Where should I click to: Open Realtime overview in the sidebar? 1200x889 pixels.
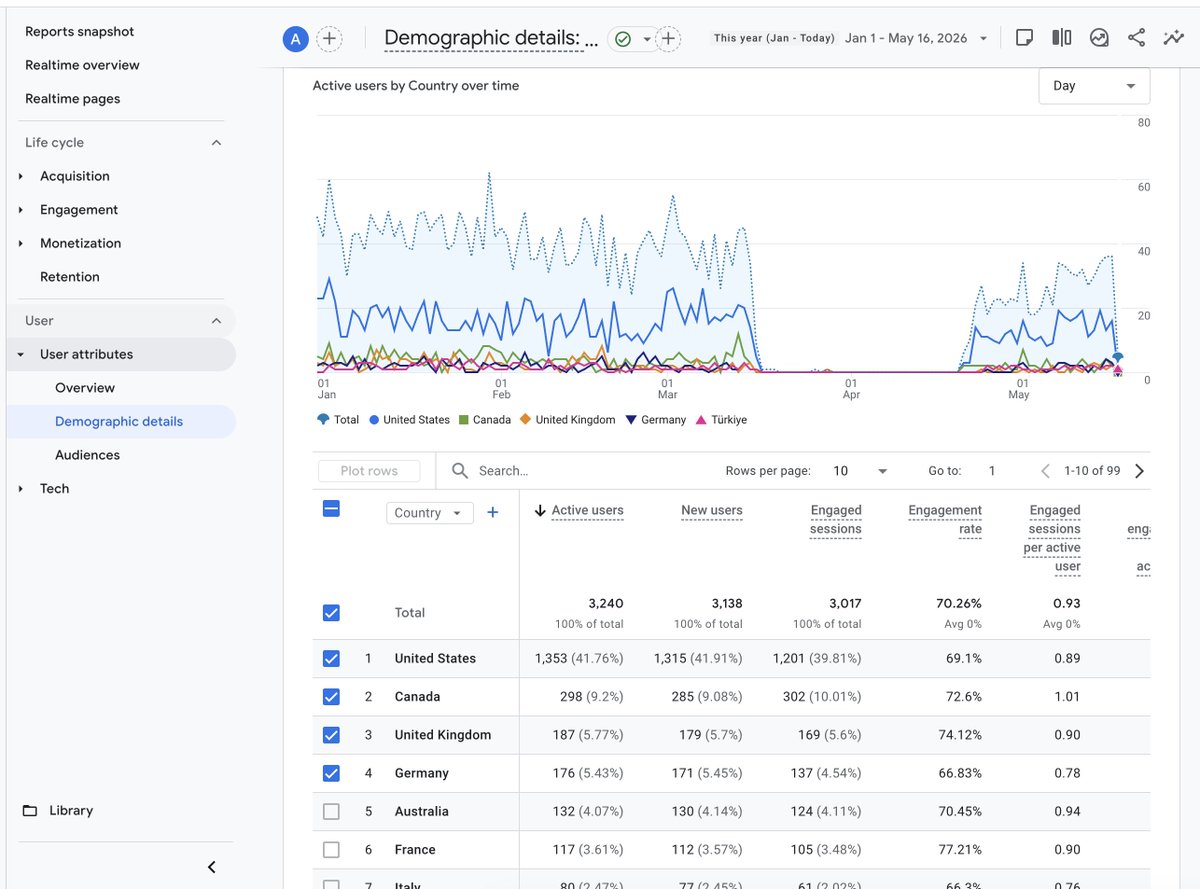point(82,65)
